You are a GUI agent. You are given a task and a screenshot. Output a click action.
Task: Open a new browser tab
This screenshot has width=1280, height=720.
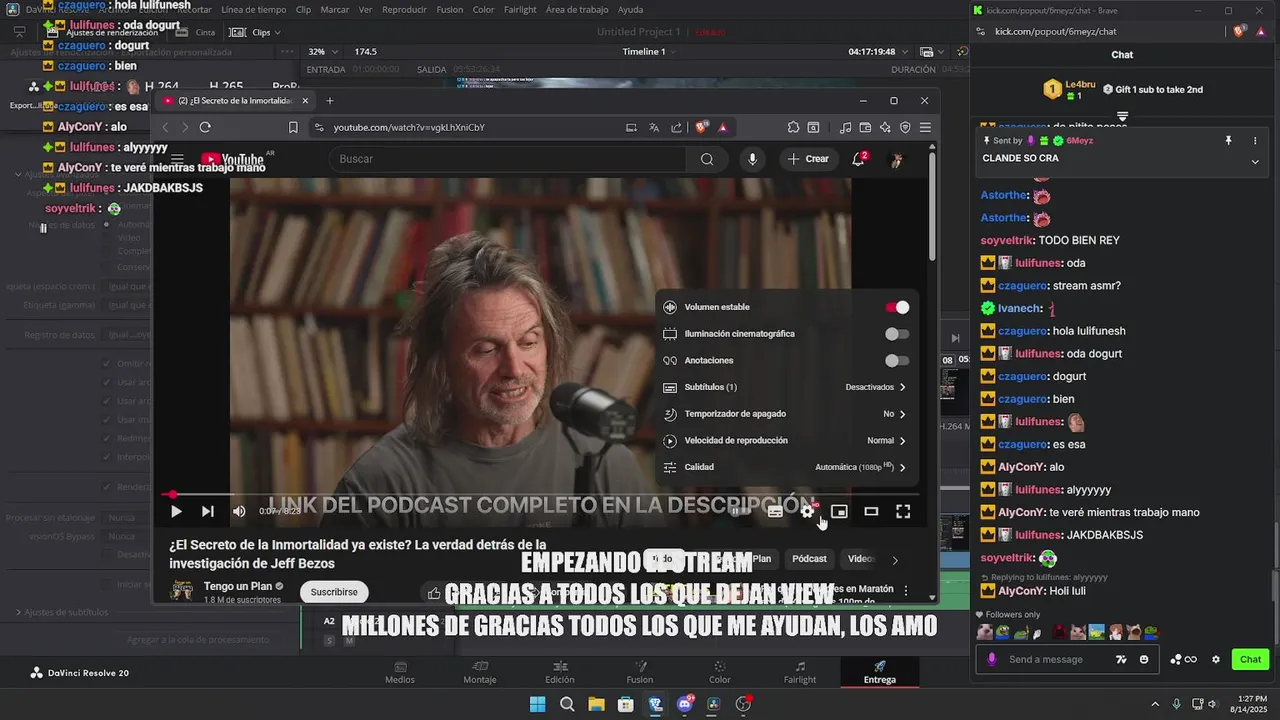pos(329,100)
